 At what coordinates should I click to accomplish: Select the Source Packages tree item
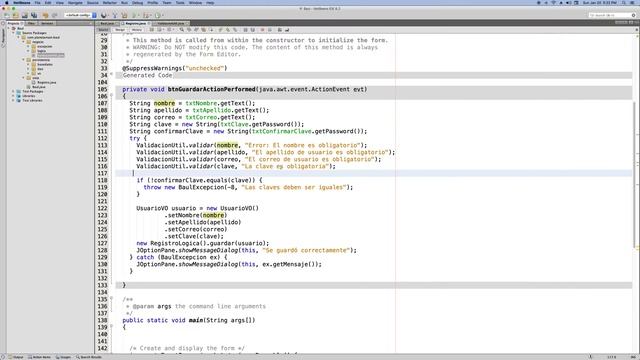[x=34, y=33]
